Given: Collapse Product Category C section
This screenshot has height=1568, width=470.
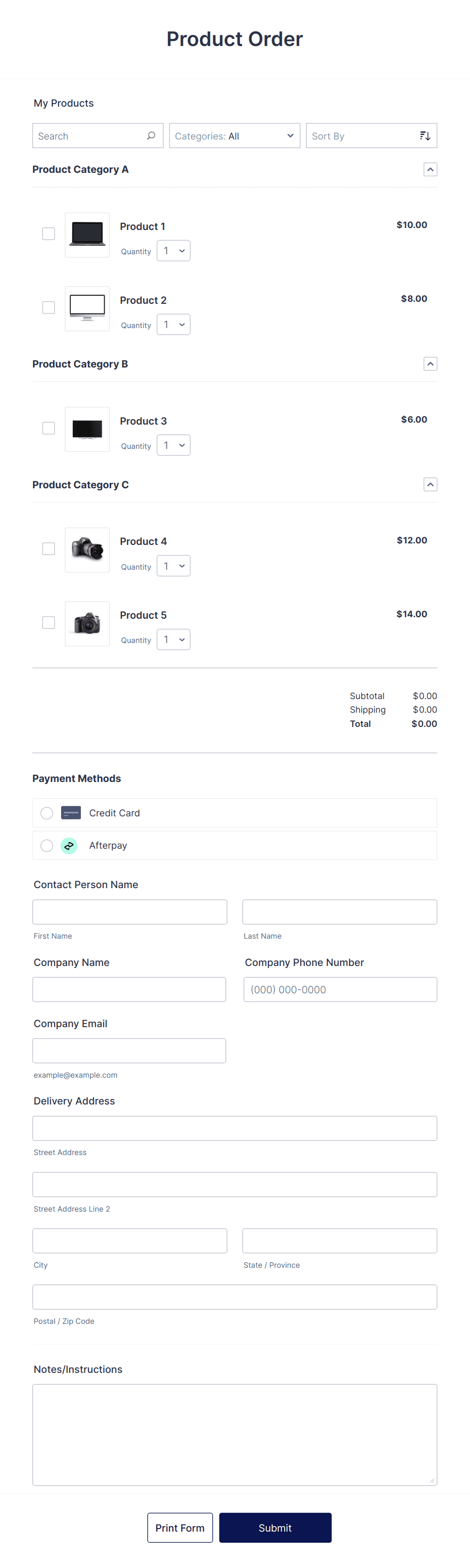Looking at the screenshot, I should coord(431,485).
